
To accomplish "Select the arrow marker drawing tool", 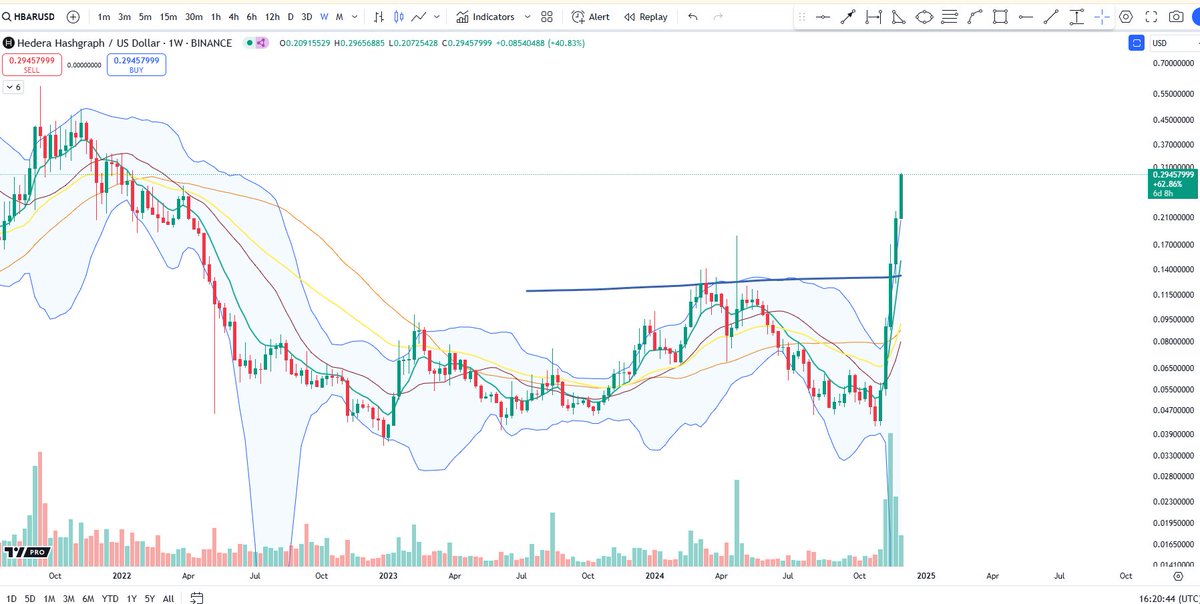I will pyautogui.click(x=848, y=17).
